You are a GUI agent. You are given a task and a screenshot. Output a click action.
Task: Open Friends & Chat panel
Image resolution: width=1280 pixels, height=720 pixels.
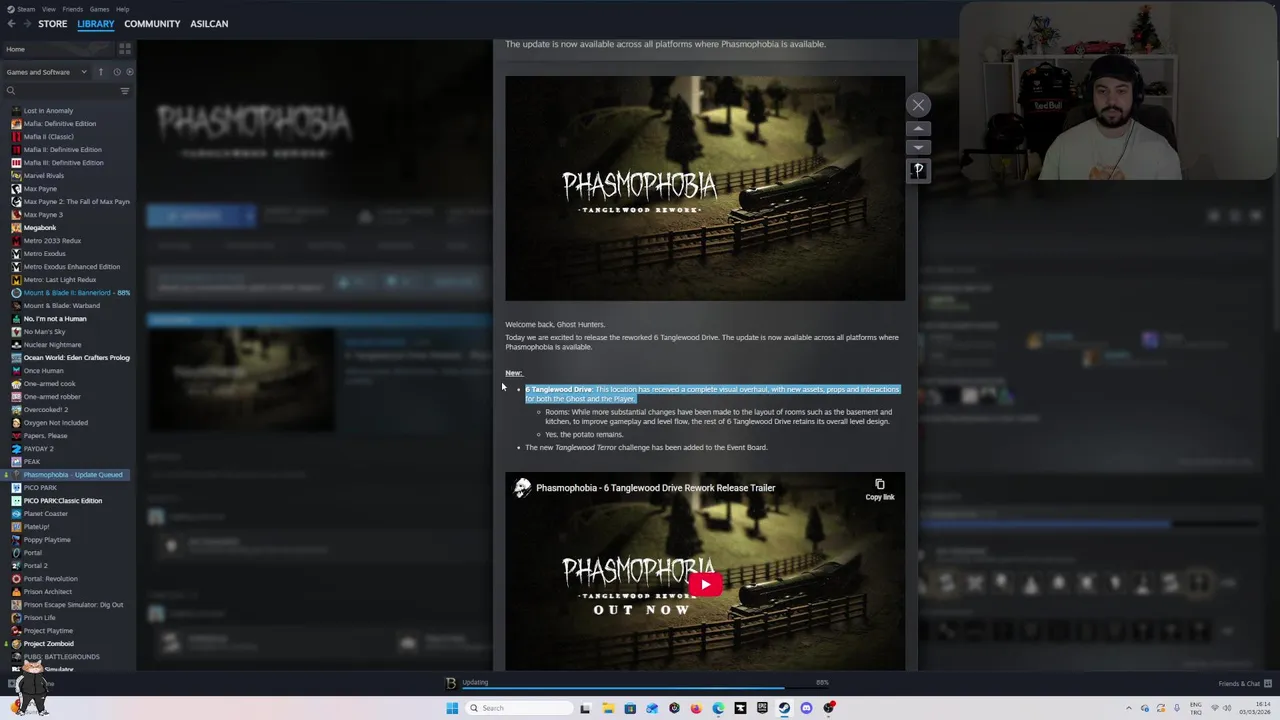pos(1245,684)
